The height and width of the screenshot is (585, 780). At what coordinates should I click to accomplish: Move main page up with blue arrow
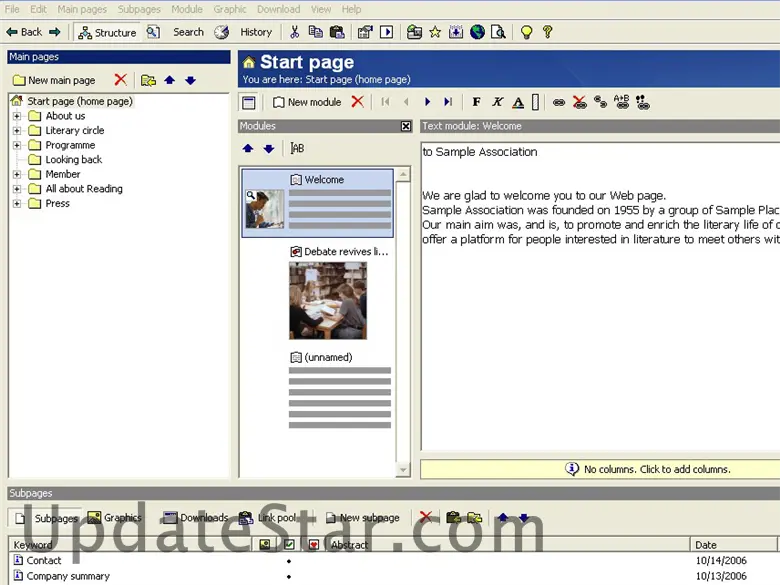[x=170, y=80]
